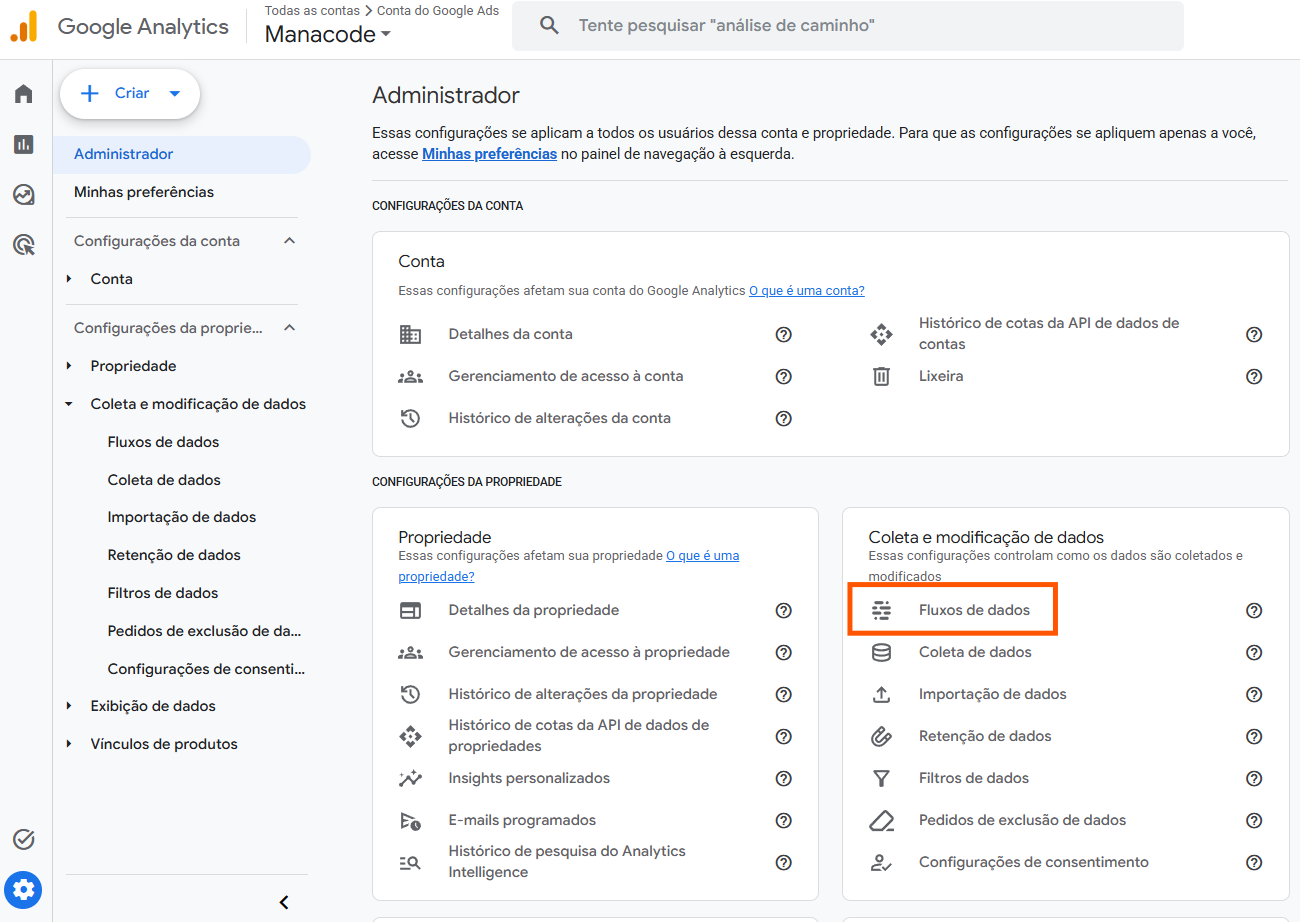The width and height of the screenshot is (1300, 922).
Task: Open Pedidos de exclusão de dados in sidebar tree
Action: [x=204, y=631]
